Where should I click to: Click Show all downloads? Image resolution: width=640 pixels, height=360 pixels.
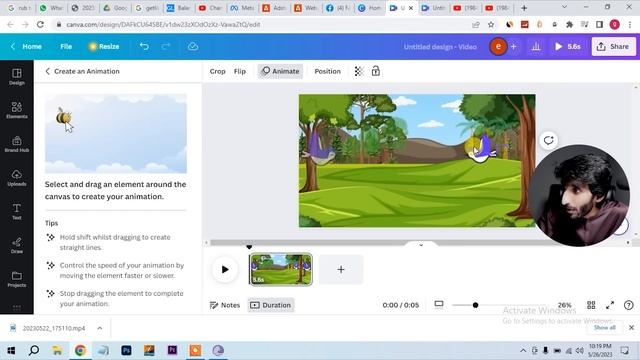(x=604, y=327)
